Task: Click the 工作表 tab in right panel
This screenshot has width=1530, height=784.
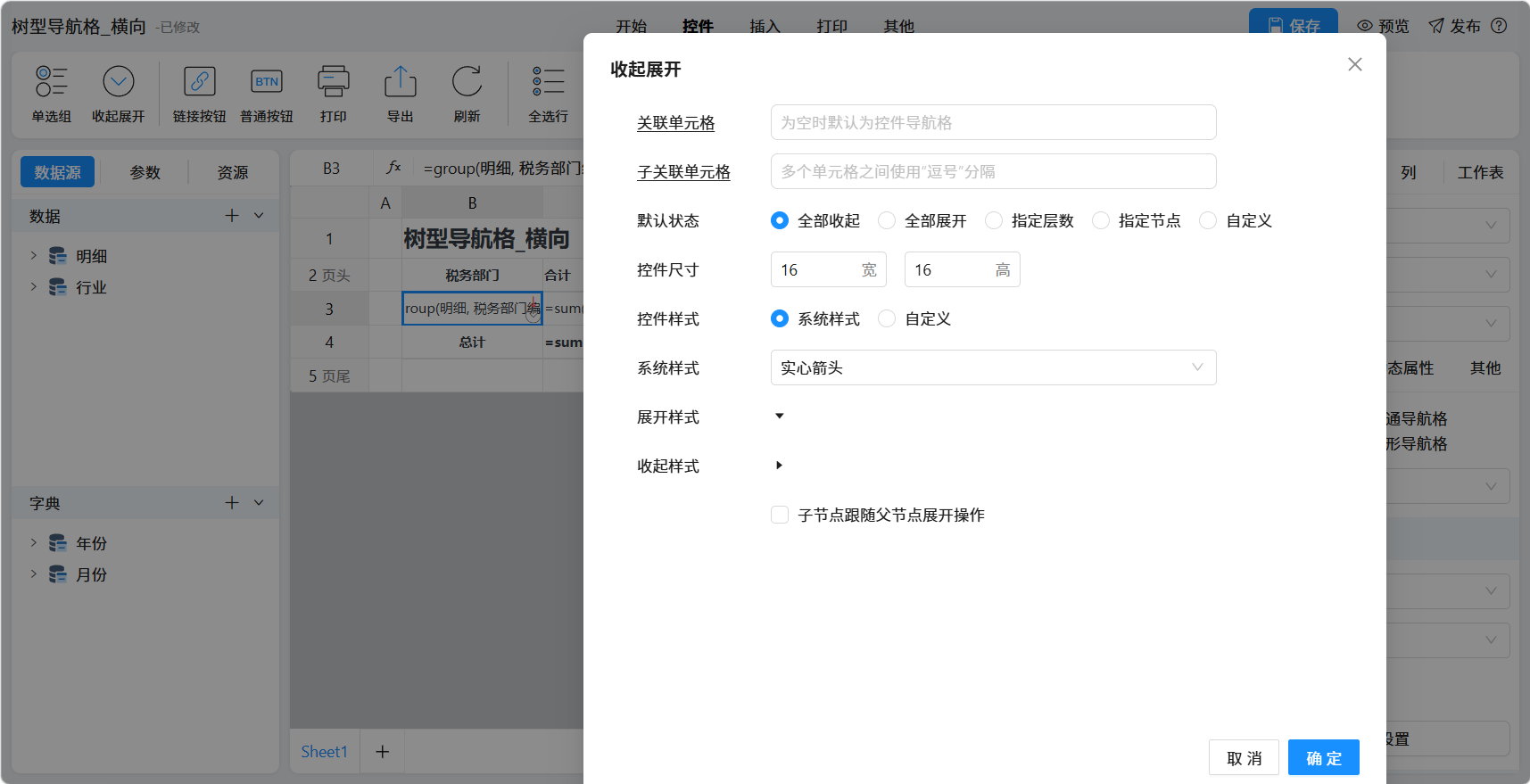Action: pyautogui.click(x=1480, y=172)
